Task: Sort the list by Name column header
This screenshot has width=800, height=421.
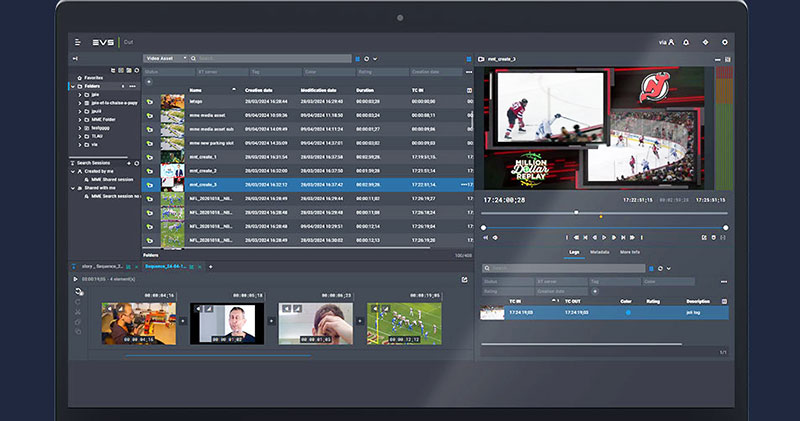Action: (x=196, y=89)
